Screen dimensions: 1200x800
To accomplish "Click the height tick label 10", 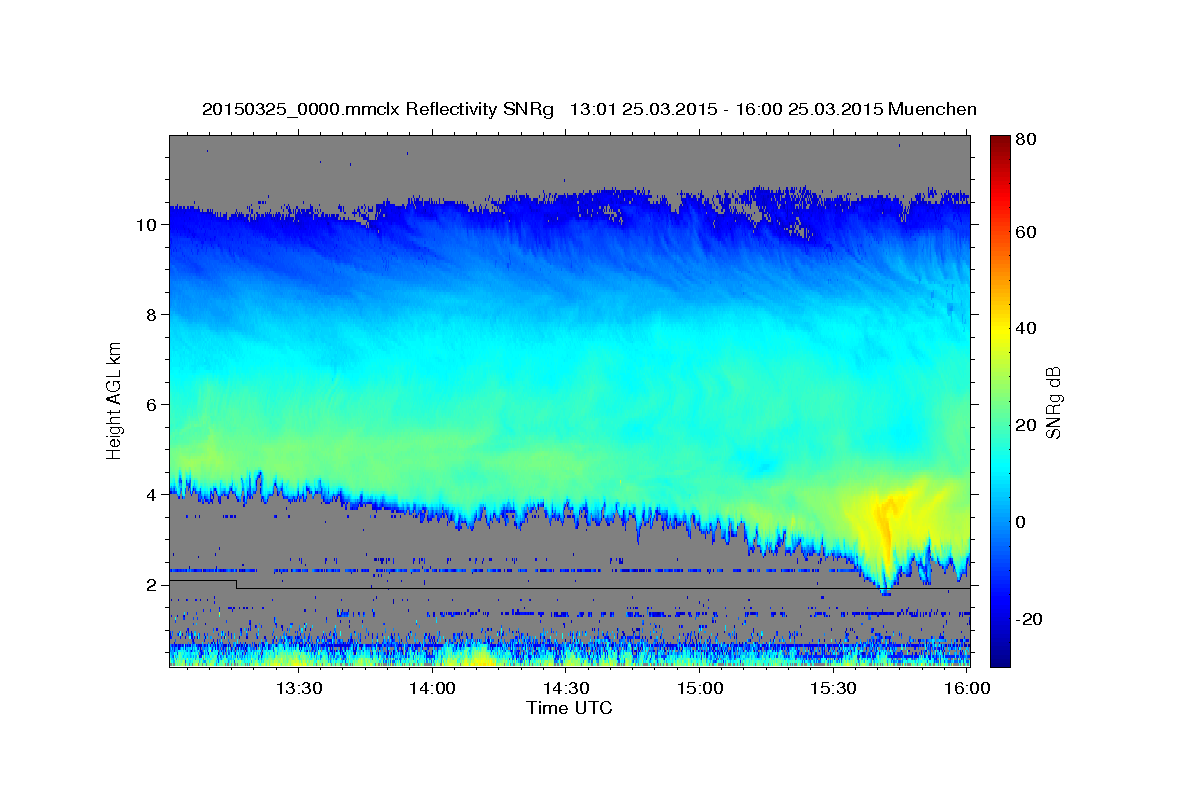I will tap(147, 225).
